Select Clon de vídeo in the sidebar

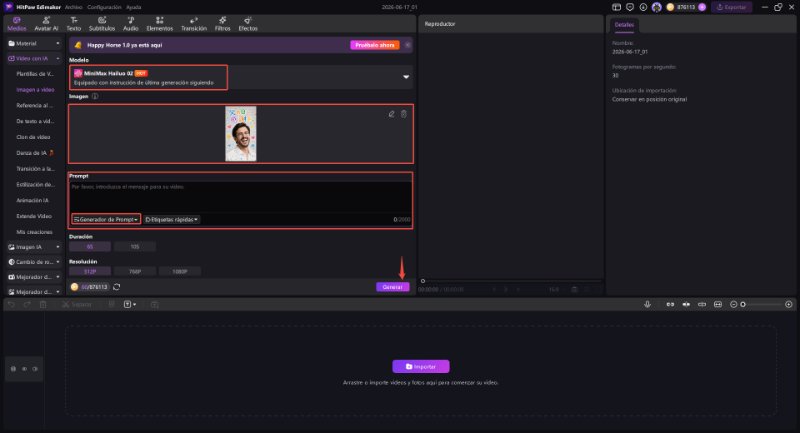33,137
